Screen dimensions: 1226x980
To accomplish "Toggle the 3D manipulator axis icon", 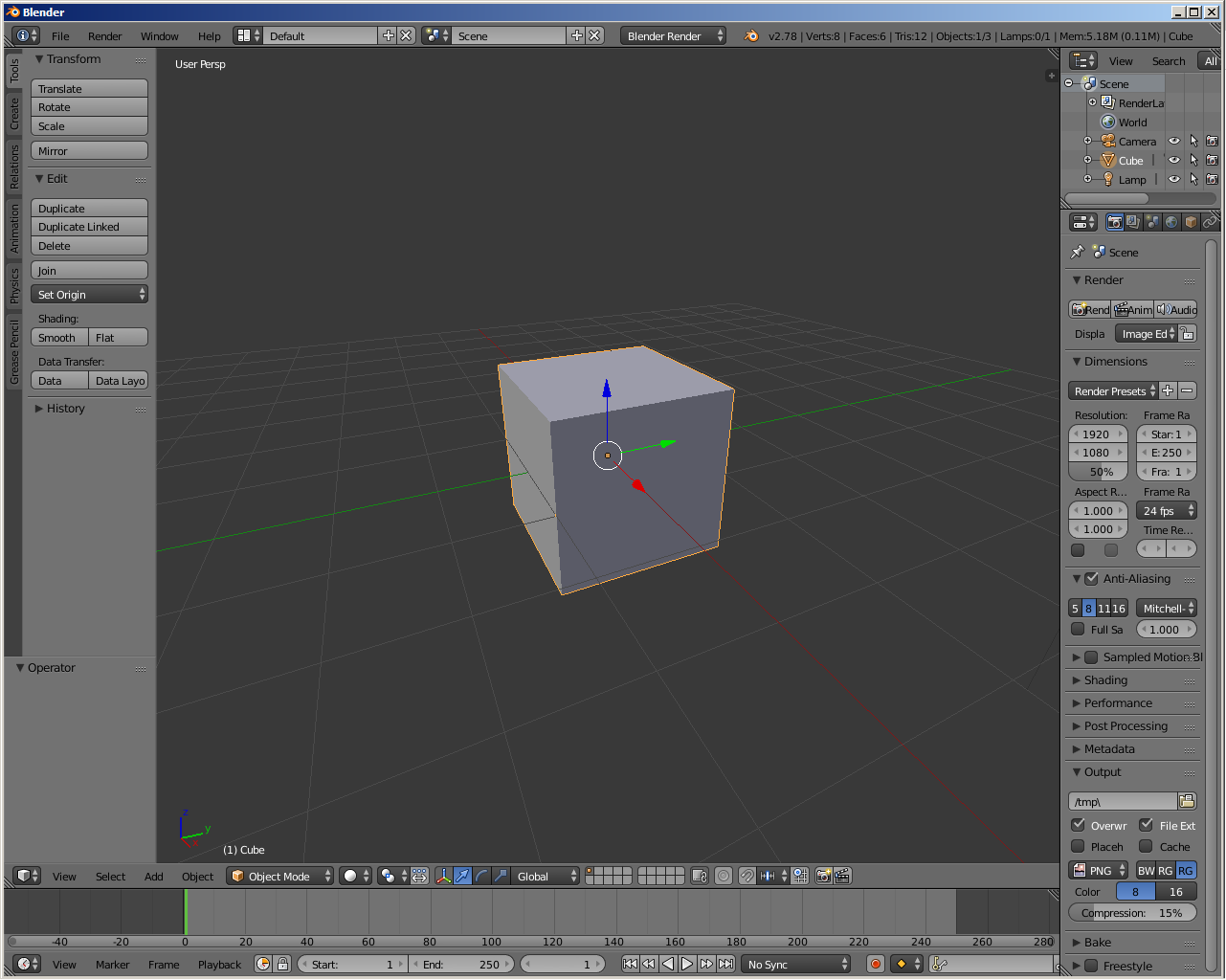I will coord(443,876).
